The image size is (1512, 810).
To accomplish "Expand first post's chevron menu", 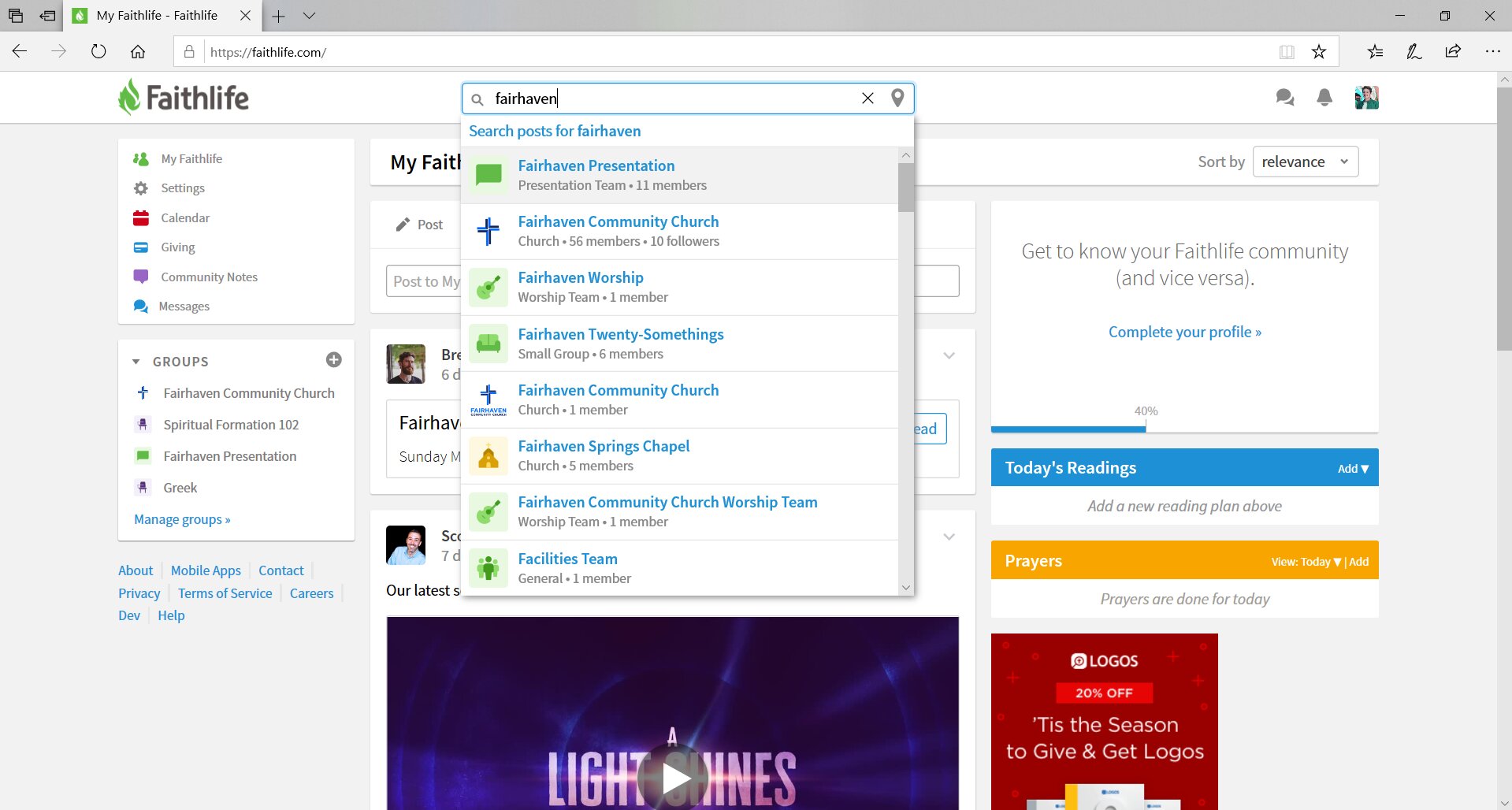I will (949, 355).
